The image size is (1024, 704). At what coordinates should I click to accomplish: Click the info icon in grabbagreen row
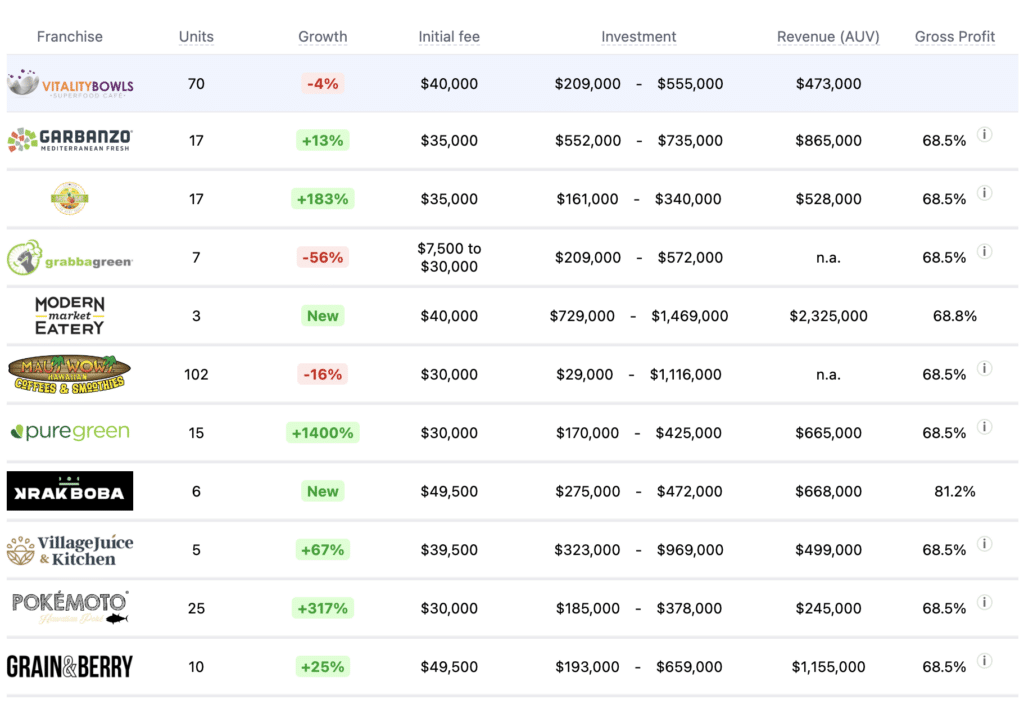pyautogui.click(x=984, y=251)
